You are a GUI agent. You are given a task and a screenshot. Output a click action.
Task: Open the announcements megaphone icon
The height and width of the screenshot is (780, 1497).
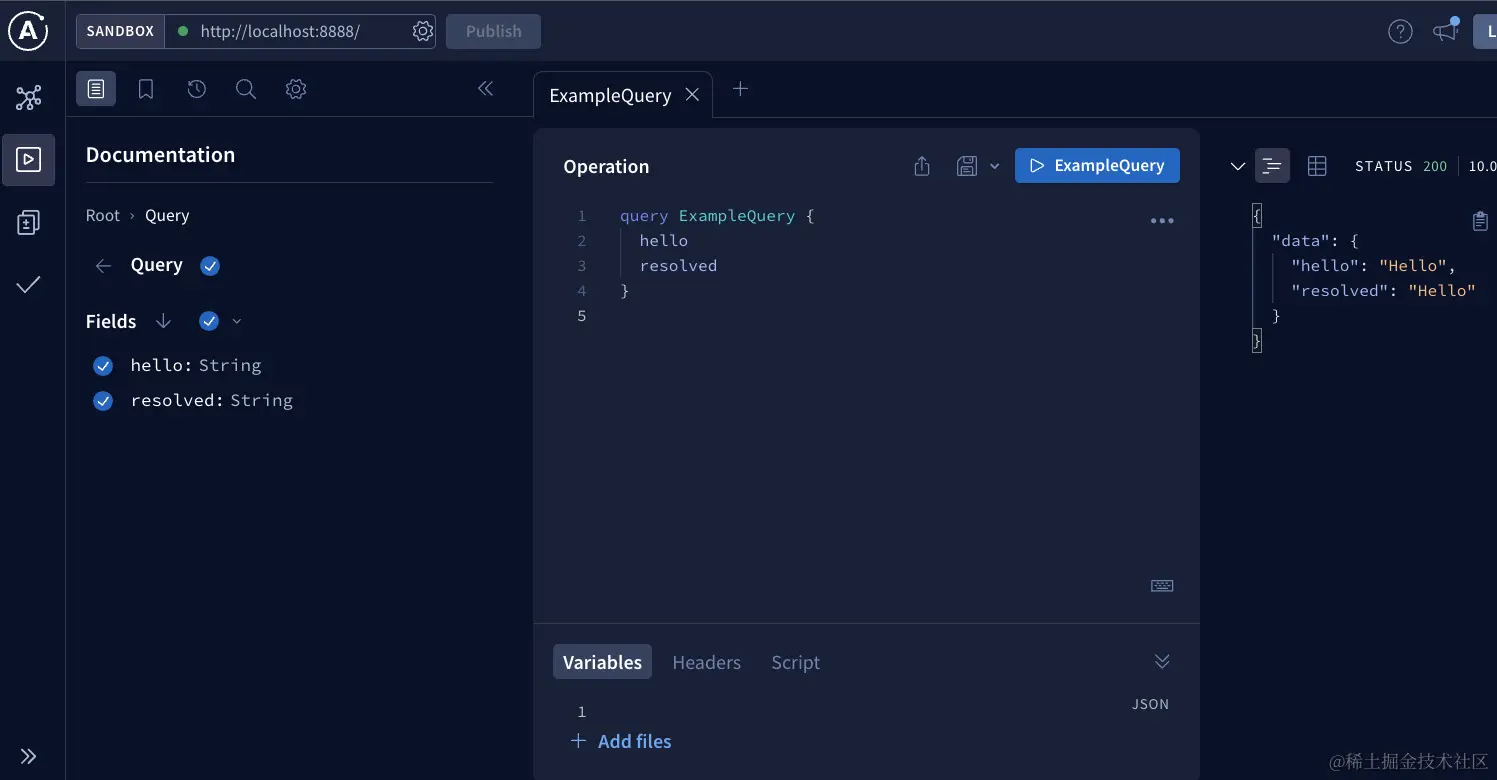1446,30
